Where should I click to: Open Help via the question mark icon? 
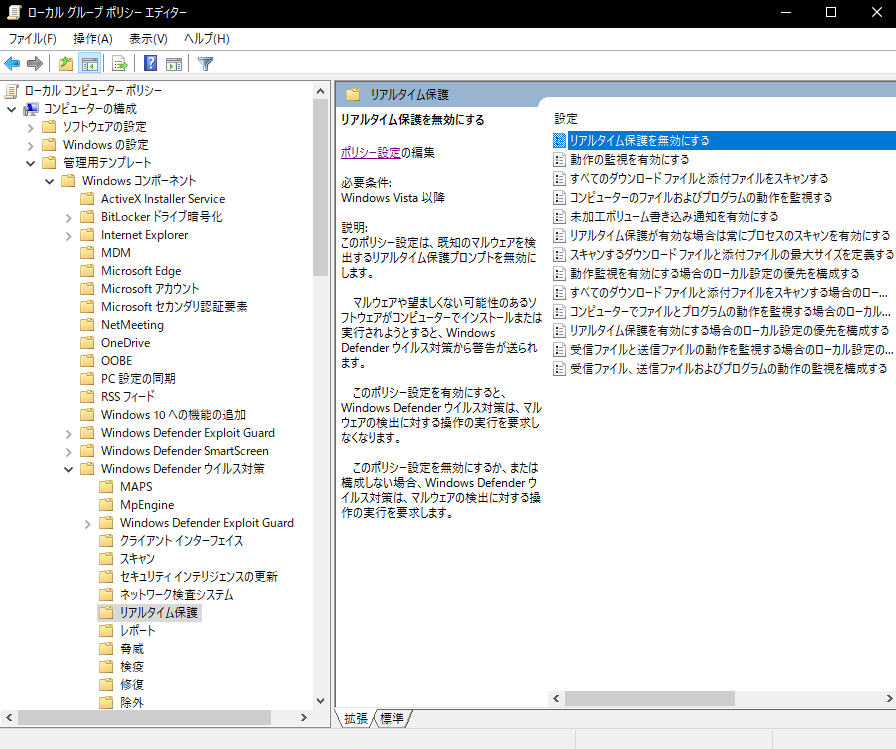click(x=150, y=63)
